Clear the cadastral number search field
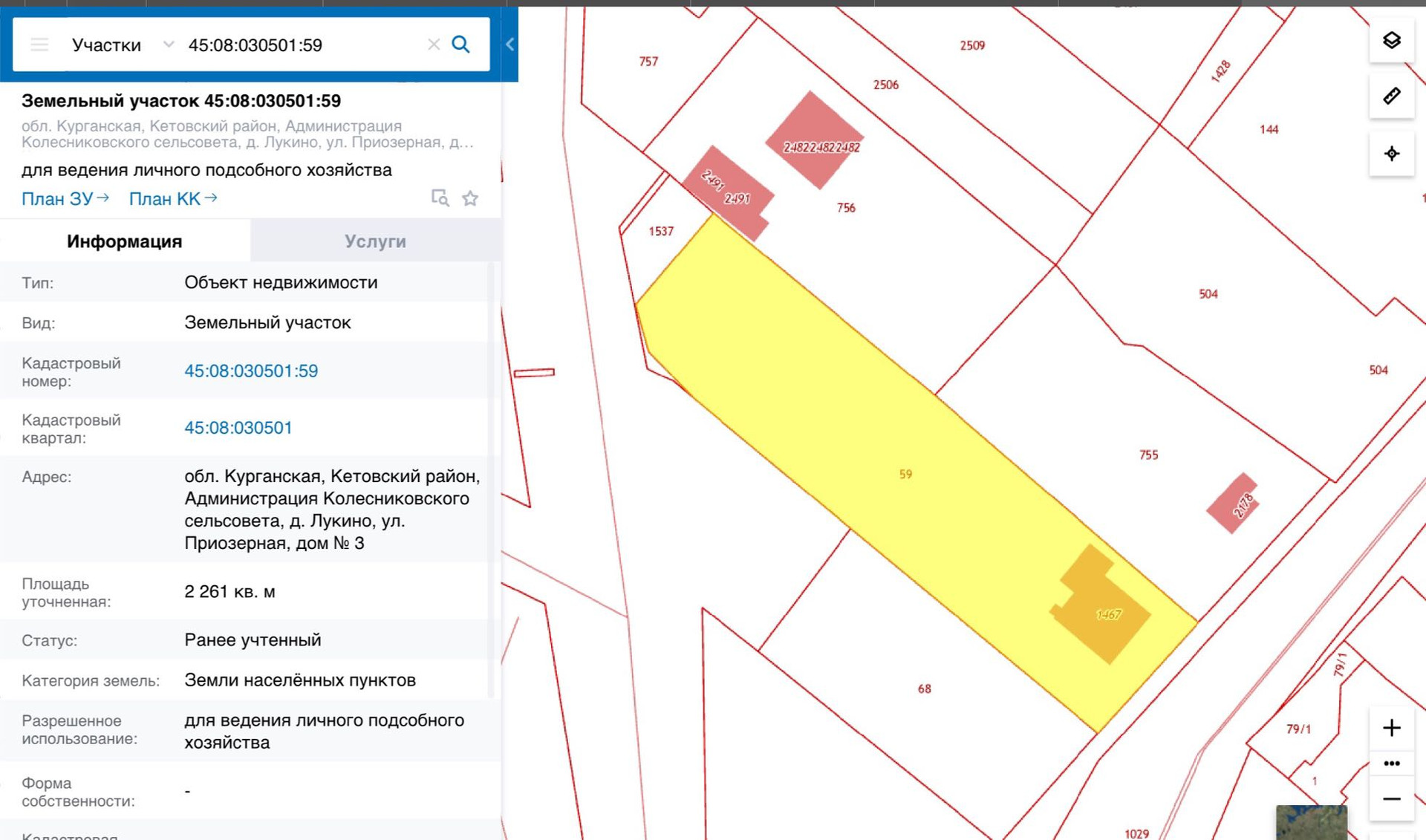1426x840 pixels. (x=434, y=45)
